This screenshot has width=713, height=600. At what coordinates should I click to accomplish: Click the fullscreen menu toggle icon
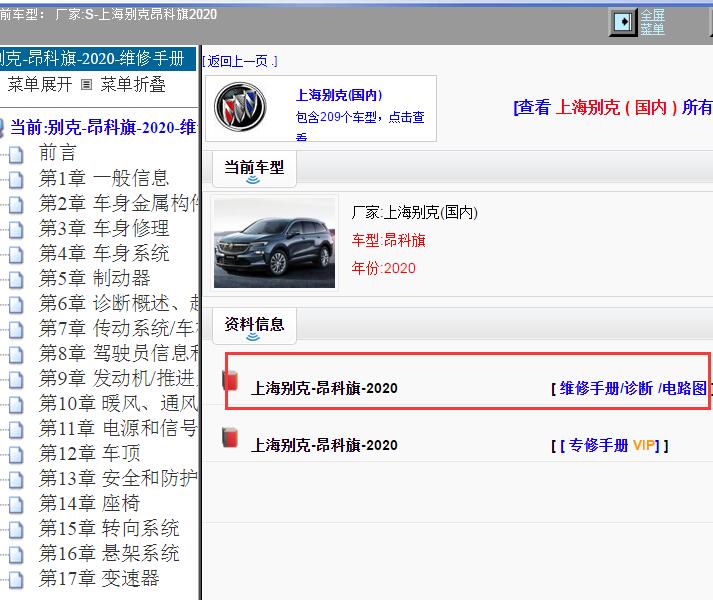click(x=623, y=22)
